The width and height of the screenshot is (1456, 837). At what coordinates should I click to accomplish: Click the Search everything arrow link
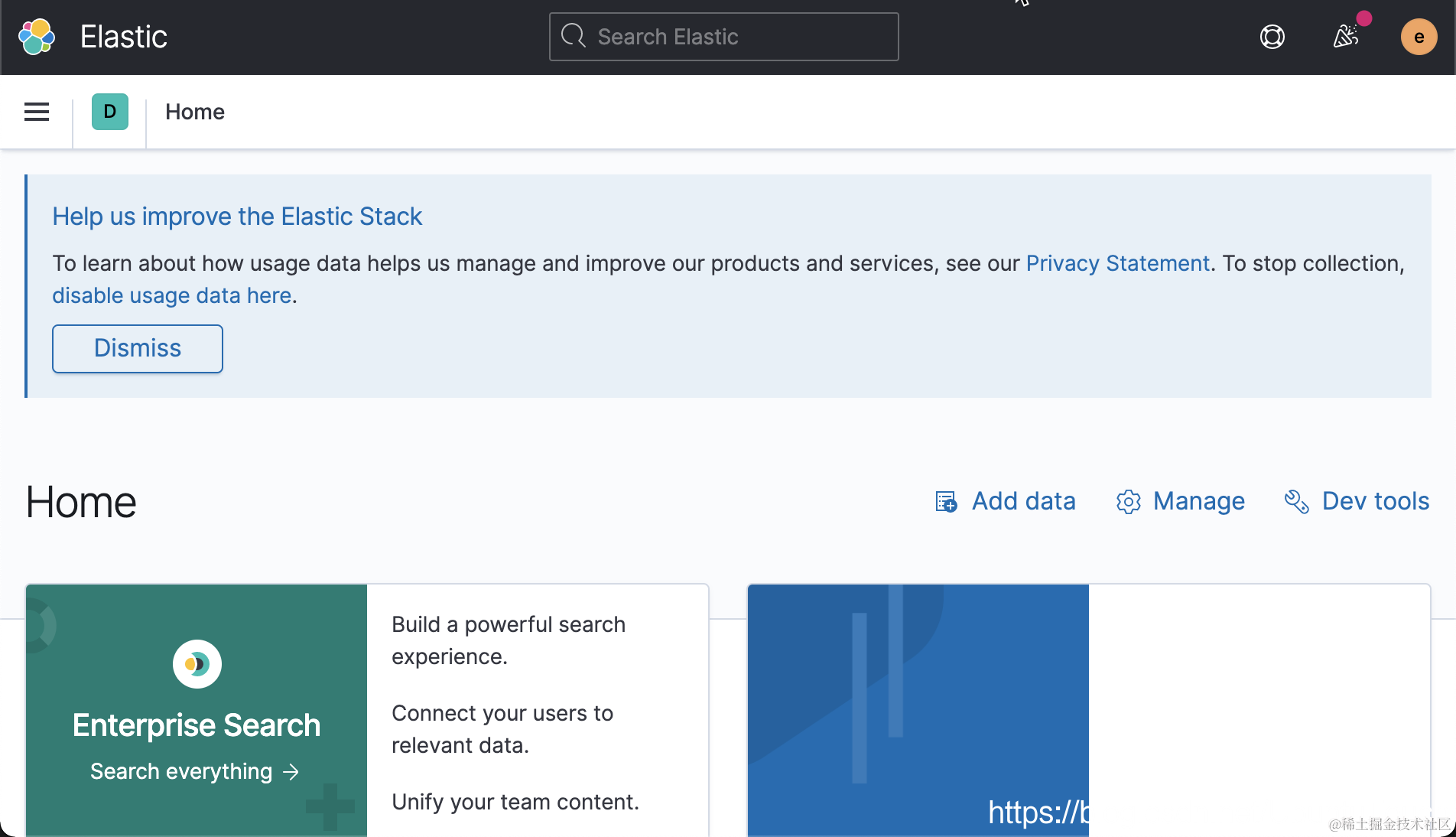coord(195,771)
